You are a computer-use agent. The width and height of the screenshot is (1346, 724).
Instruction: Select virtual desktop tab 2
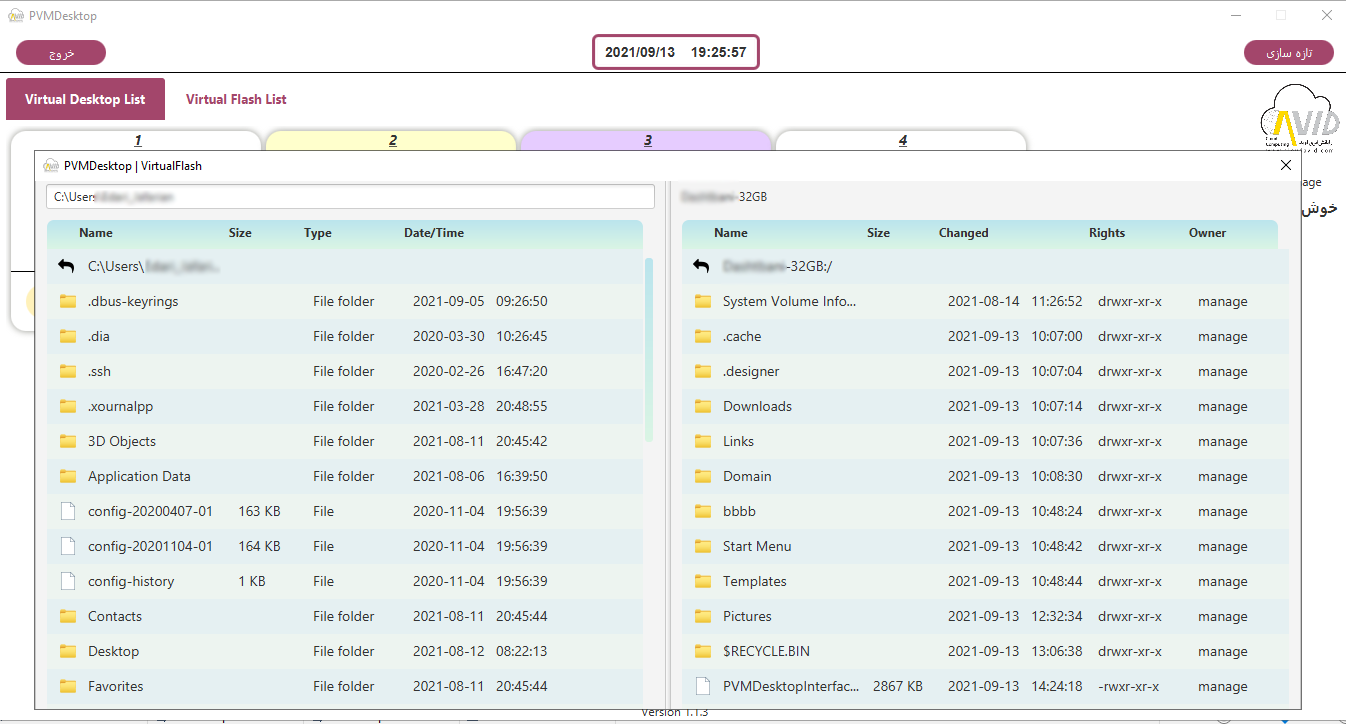[393, 140]
